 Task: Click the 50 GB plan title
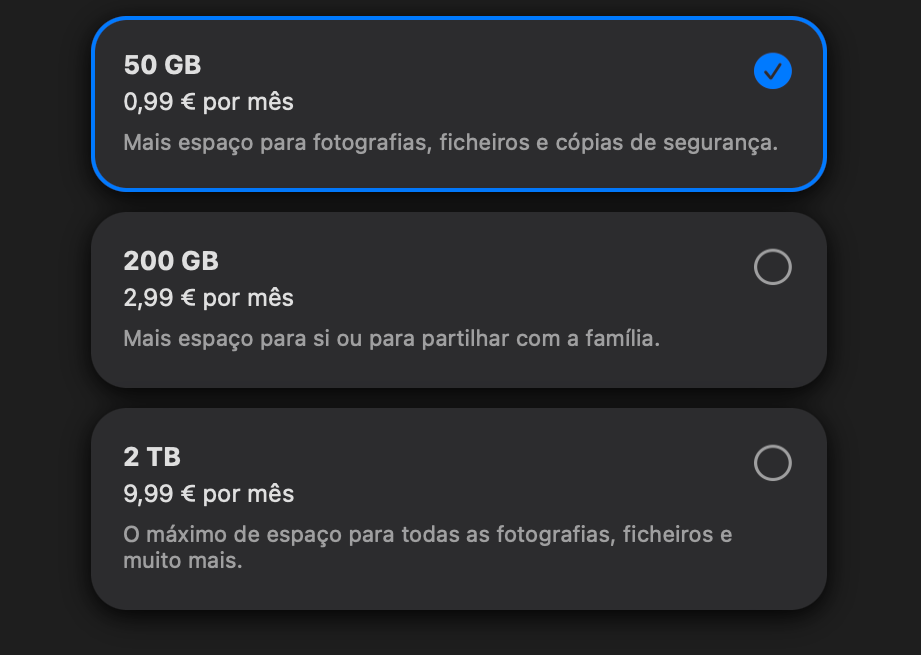(x=162, y=66)
